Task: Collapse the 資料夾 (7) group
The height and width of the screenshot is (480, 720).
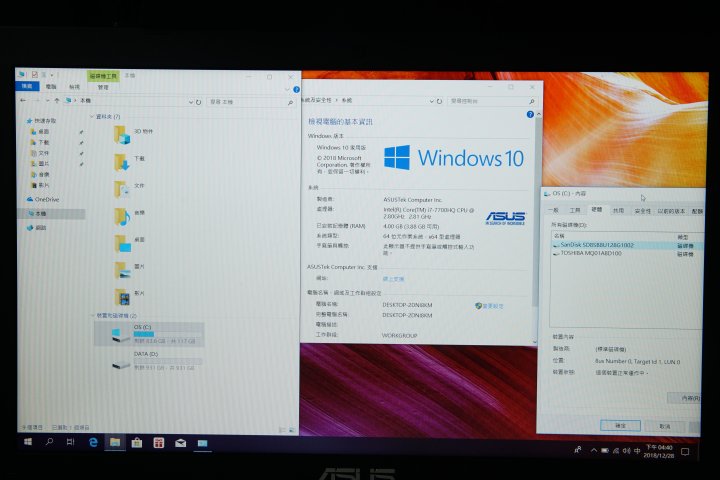Action: point(92,117)
